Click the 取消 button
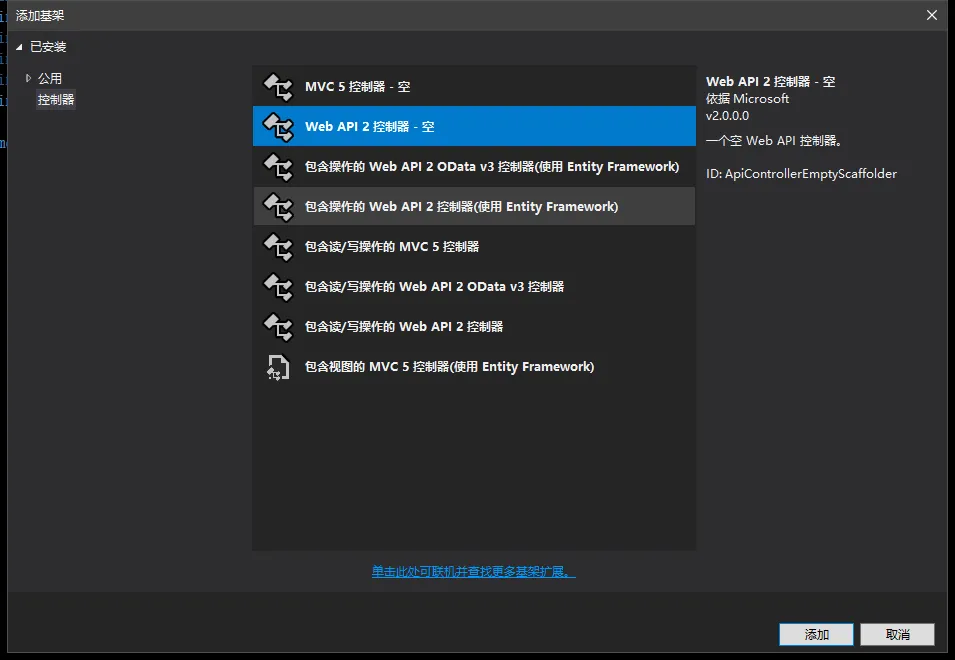Image resolution: width=955 pixels, height=660 pixels. pyautogui.click(x=898, y=634)
